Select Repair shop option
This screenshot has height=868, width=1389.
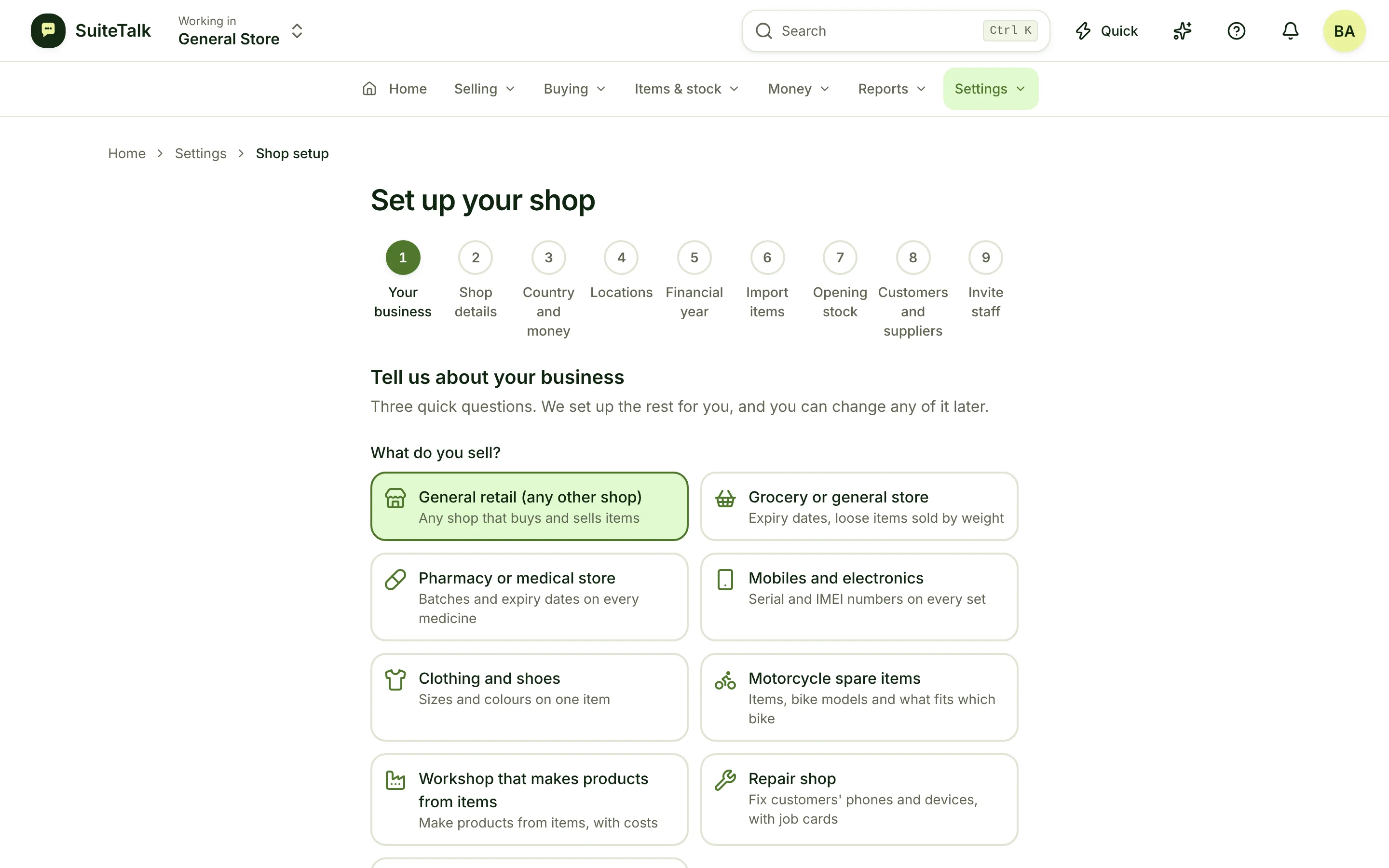point(859,799)
